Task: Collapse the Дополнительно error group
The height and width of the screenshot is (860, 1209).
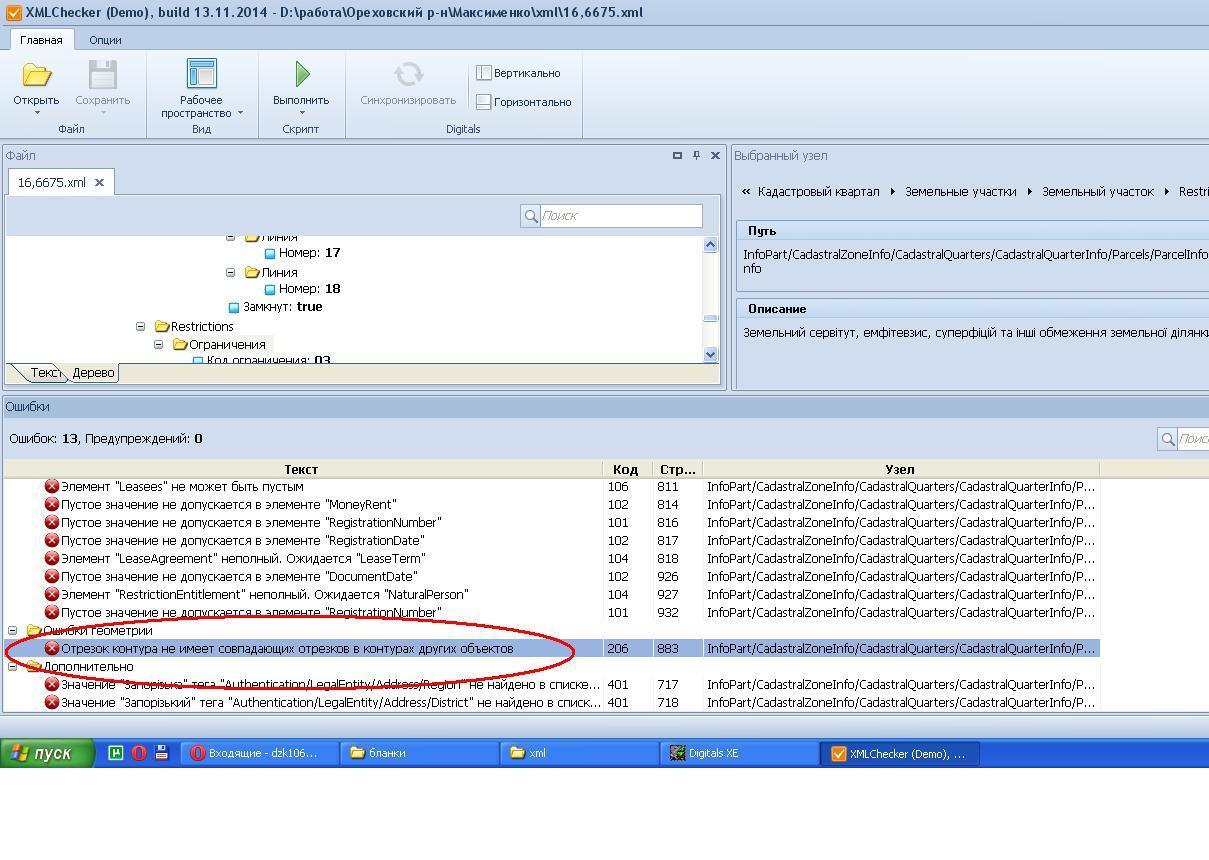Action: coord(13,667)
